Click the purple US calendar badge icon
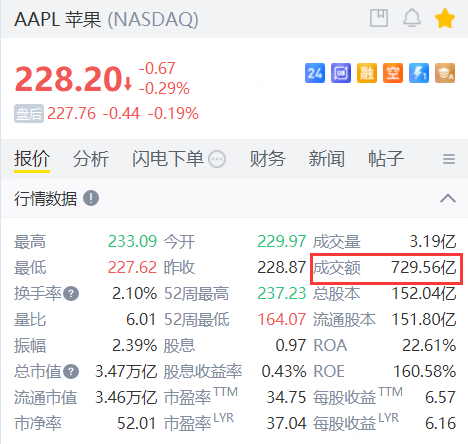Image resolution: width=468 pixels, height=444 pixels. (341, 73)
